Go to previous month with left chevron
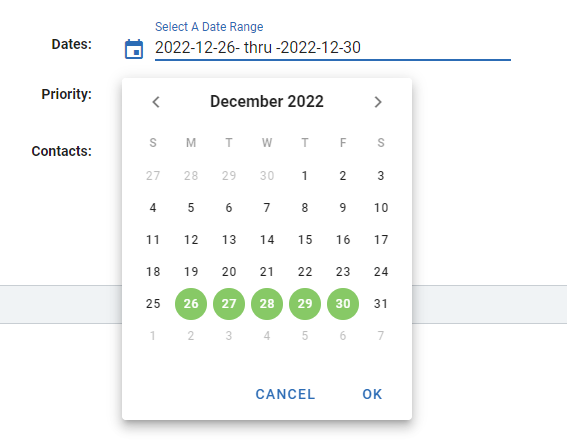The image size is (567, 441). [156, 102]
